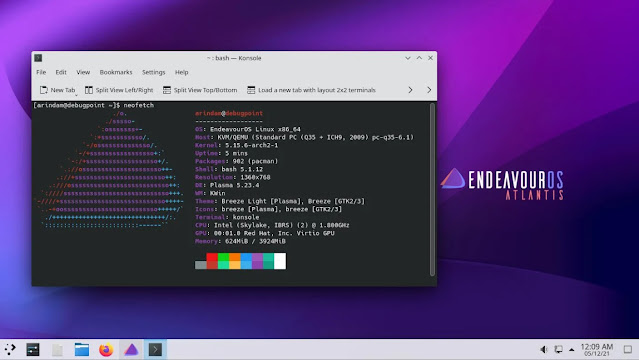Minimize the Konsole window
The height and width of the screenshot is (360, 639).
click(x=408, y=58)
